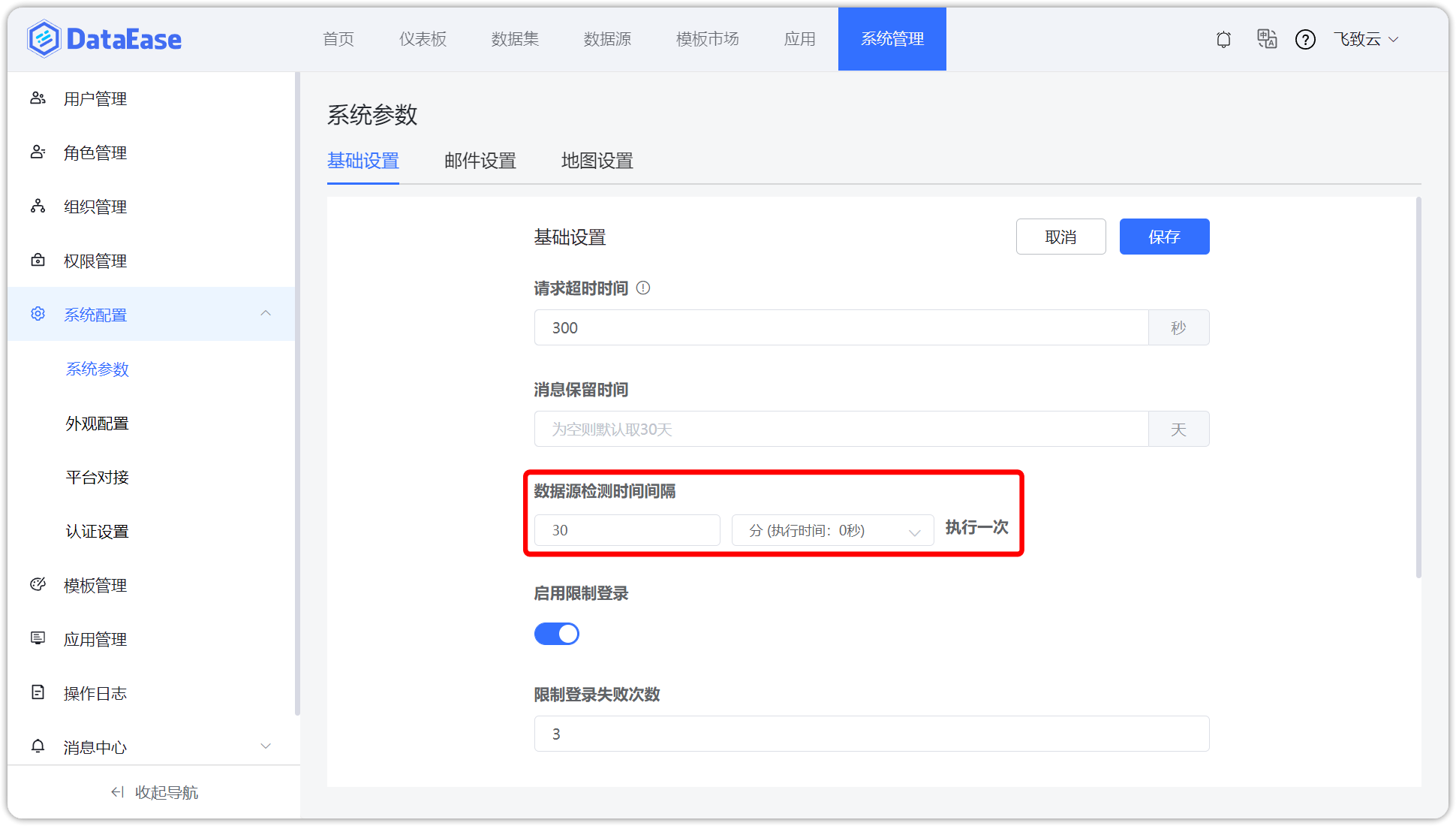Screen dimensions: 1456x826
Task: Switch to the 地图设置 tab
Action: pos(597,161)
